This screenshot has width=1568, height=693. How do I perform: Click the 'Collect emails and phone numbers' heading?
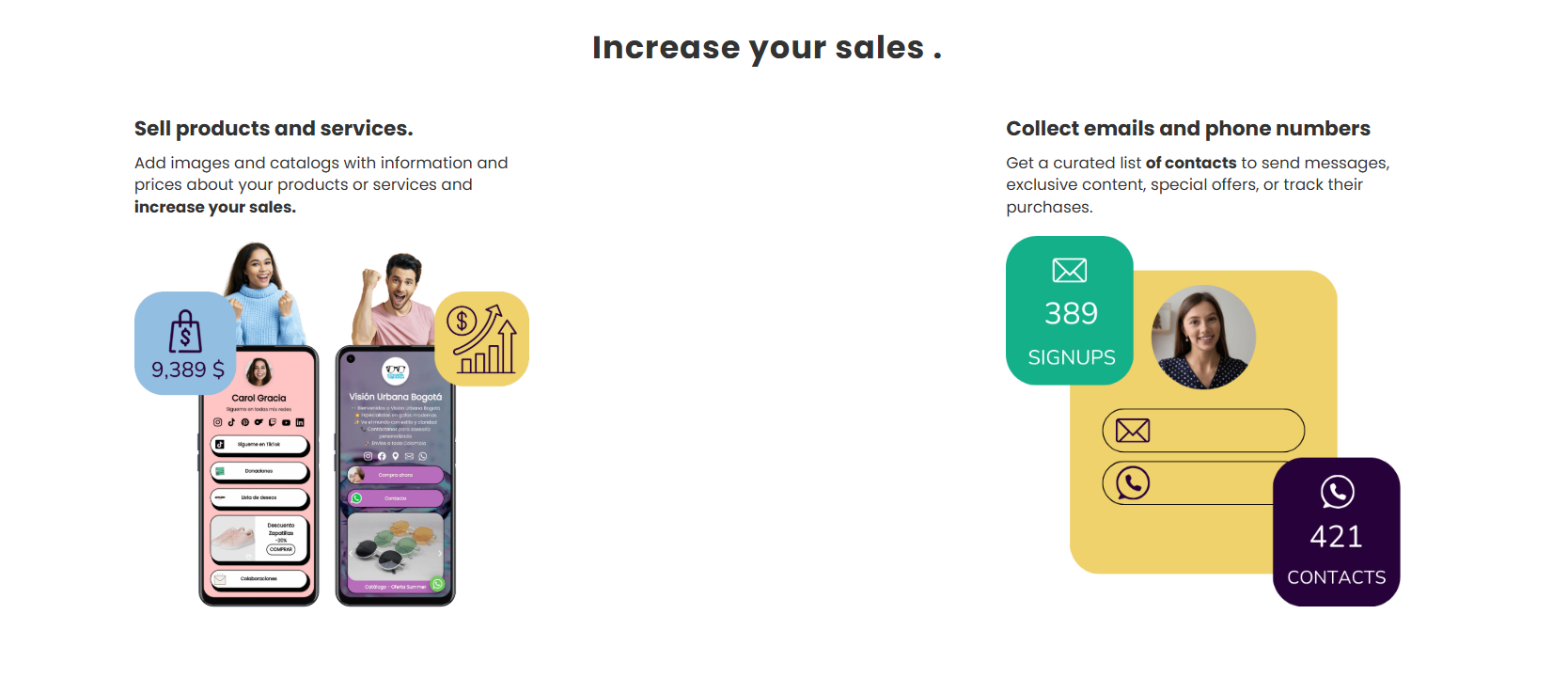(1188, 128)
